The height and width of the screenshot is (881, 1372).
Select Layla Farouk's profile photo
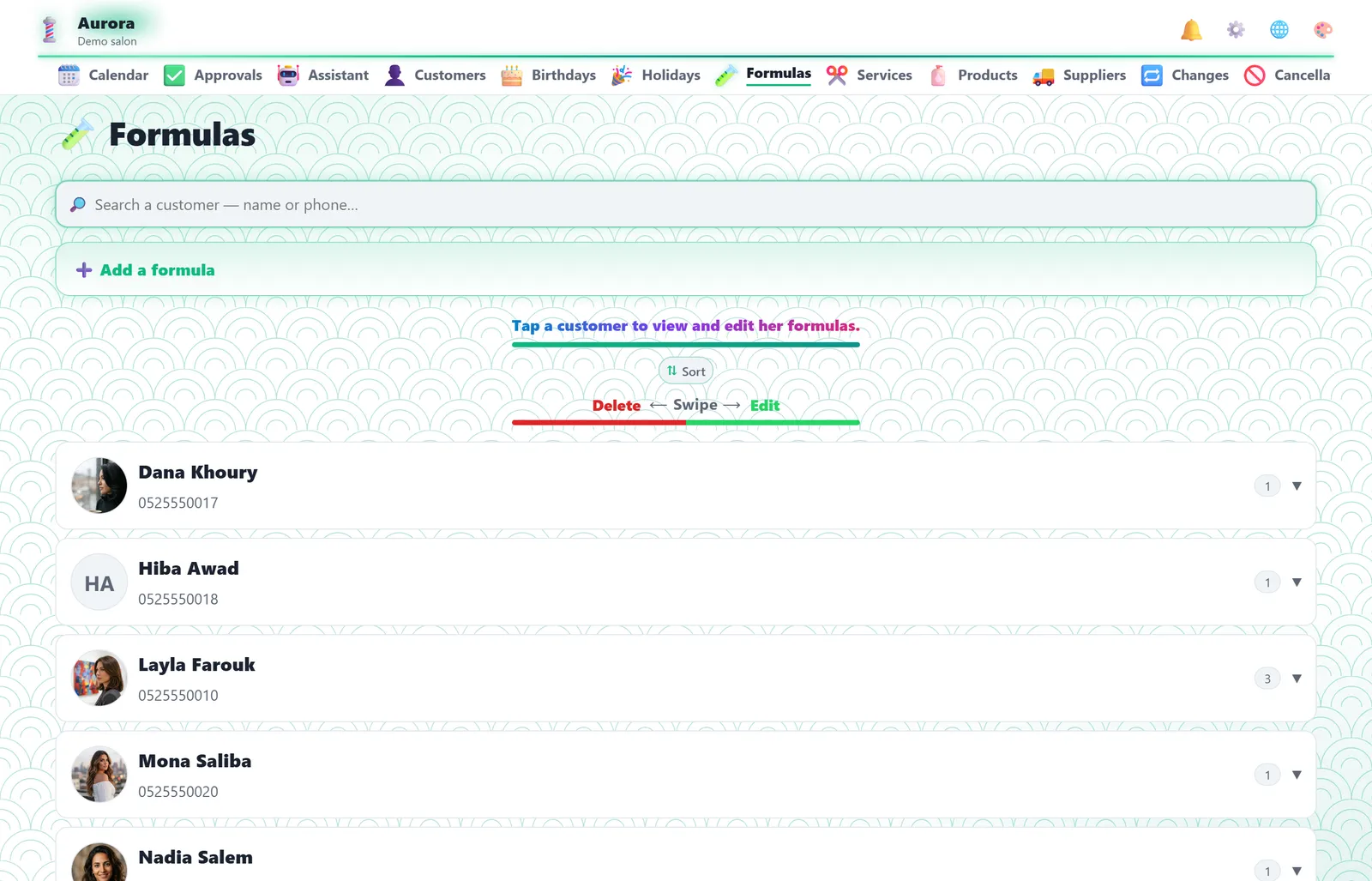coord(99,678)
